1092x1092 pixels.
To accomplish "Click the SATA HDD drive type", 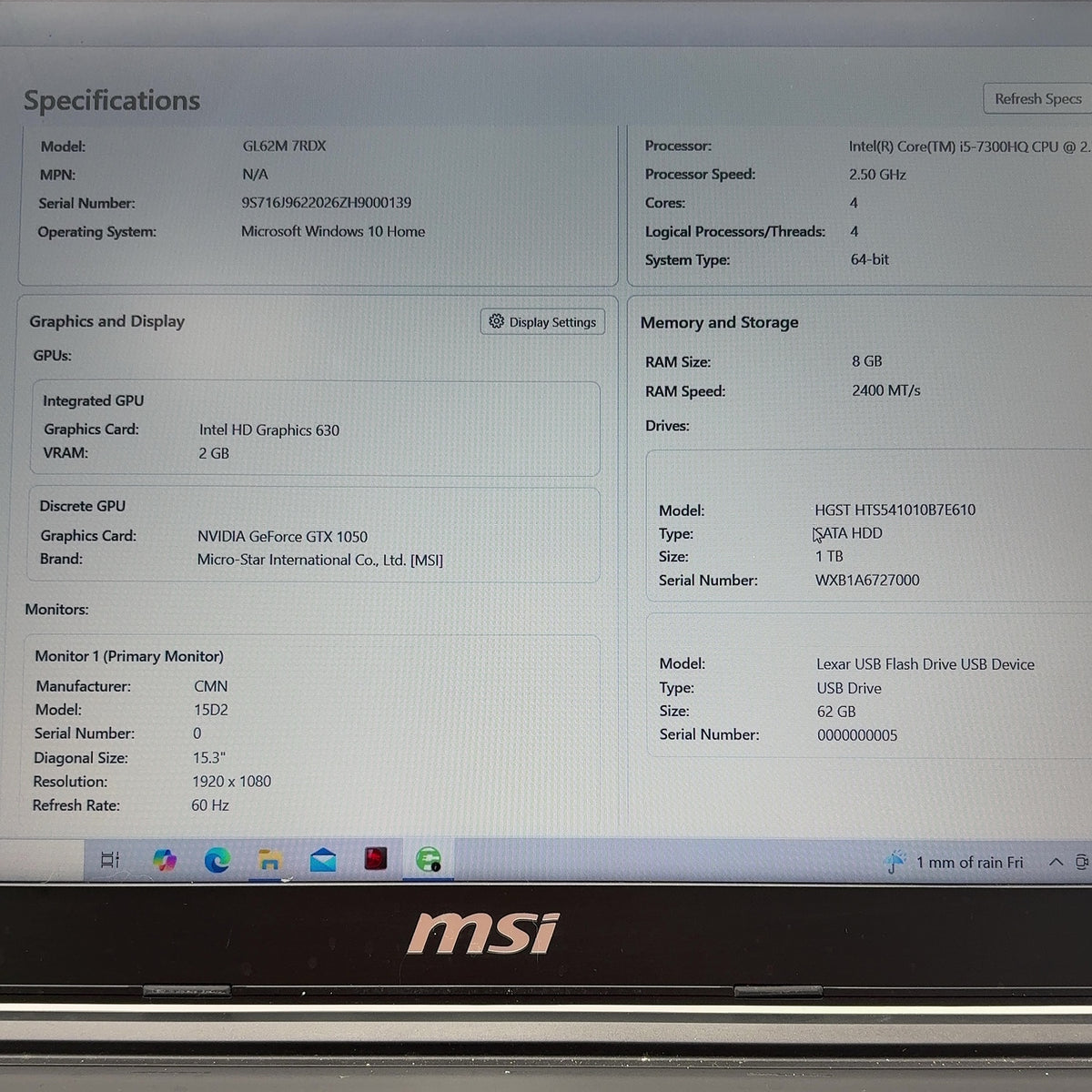I will pyautogui.click(x=847, y=533).
